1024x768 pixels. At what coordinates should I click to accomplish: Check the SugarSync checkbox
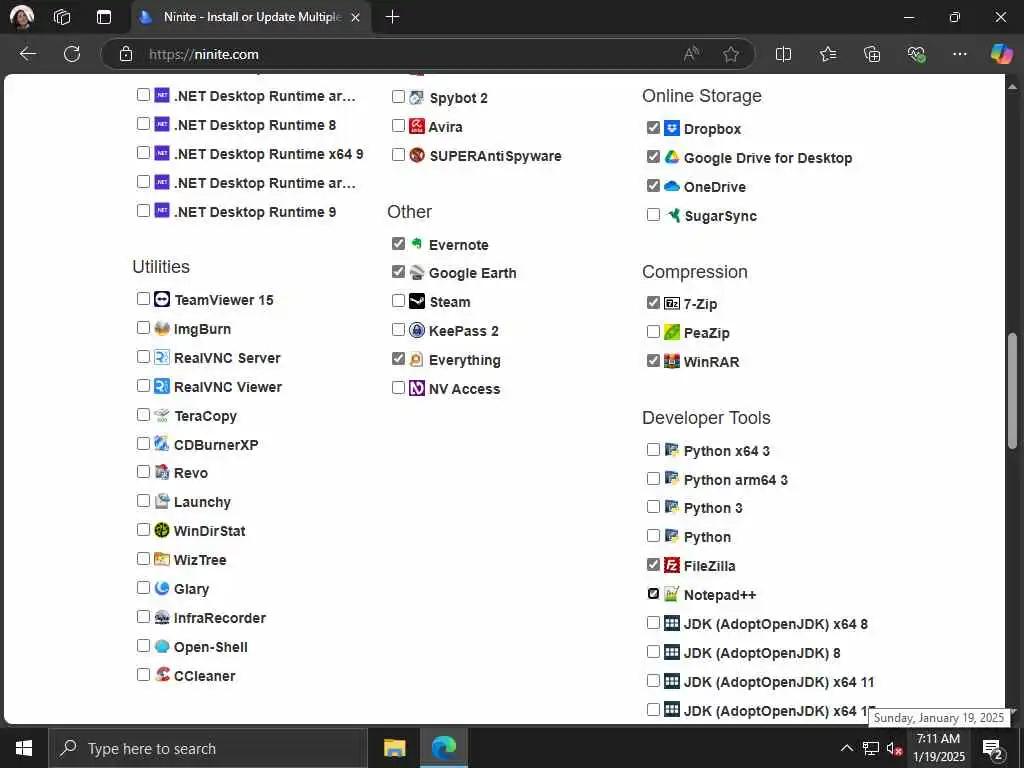[653, 214]
